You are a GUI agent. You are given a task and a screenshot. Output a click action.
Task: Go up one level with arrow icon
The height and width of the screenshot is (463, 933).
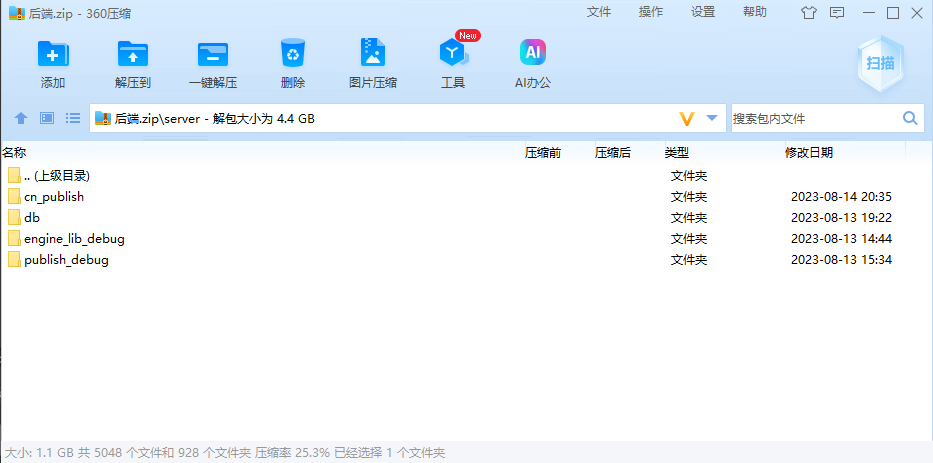click(20, 118)
